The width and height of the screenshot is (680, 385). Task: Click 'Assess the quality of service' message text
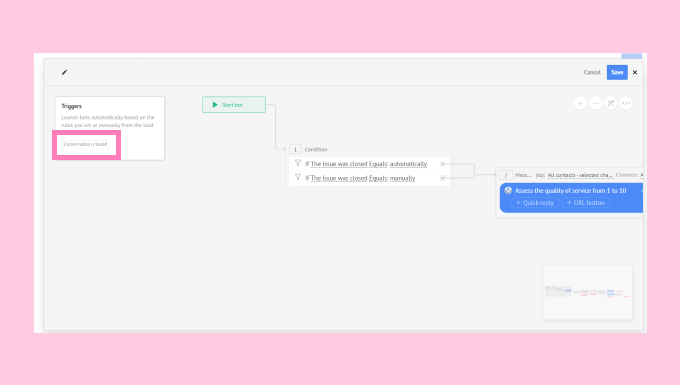pyautogui.click(x=570, y=191)
